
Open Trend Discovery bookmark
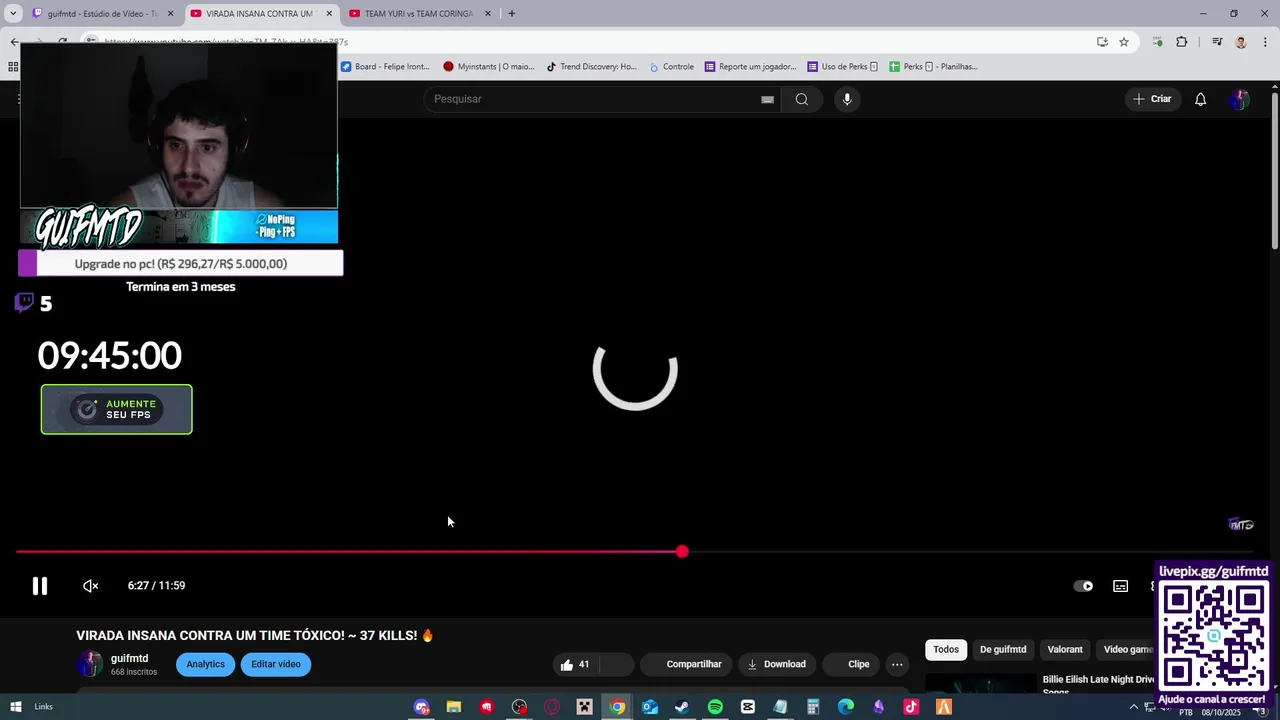coord(591,67)
